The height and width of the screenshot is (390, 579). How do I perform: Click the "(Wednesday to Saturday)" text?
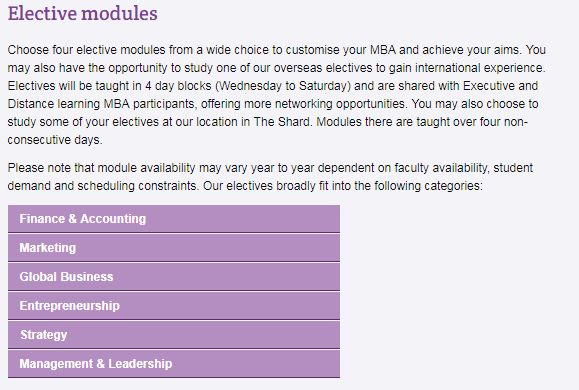(x=283, y=86)
